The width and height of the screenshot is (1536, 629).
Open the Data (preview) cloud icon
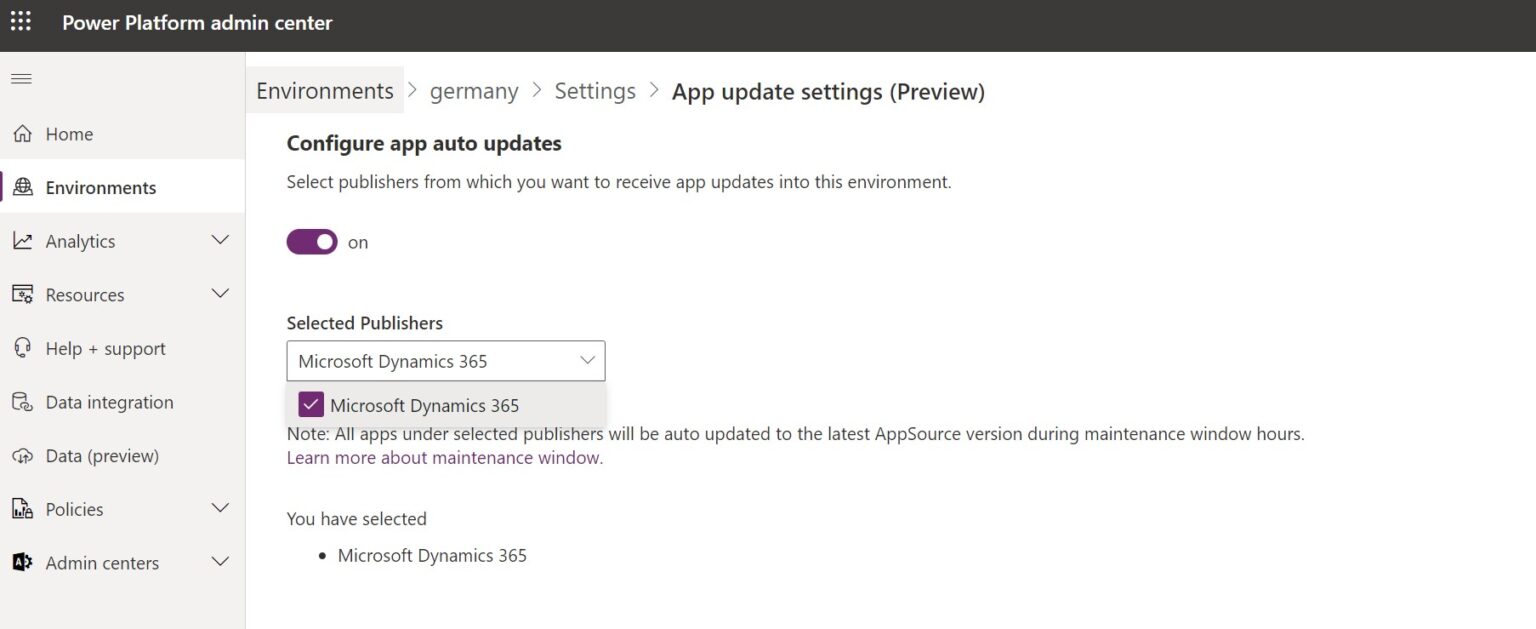pyautogui.click(x=22, y=455)
